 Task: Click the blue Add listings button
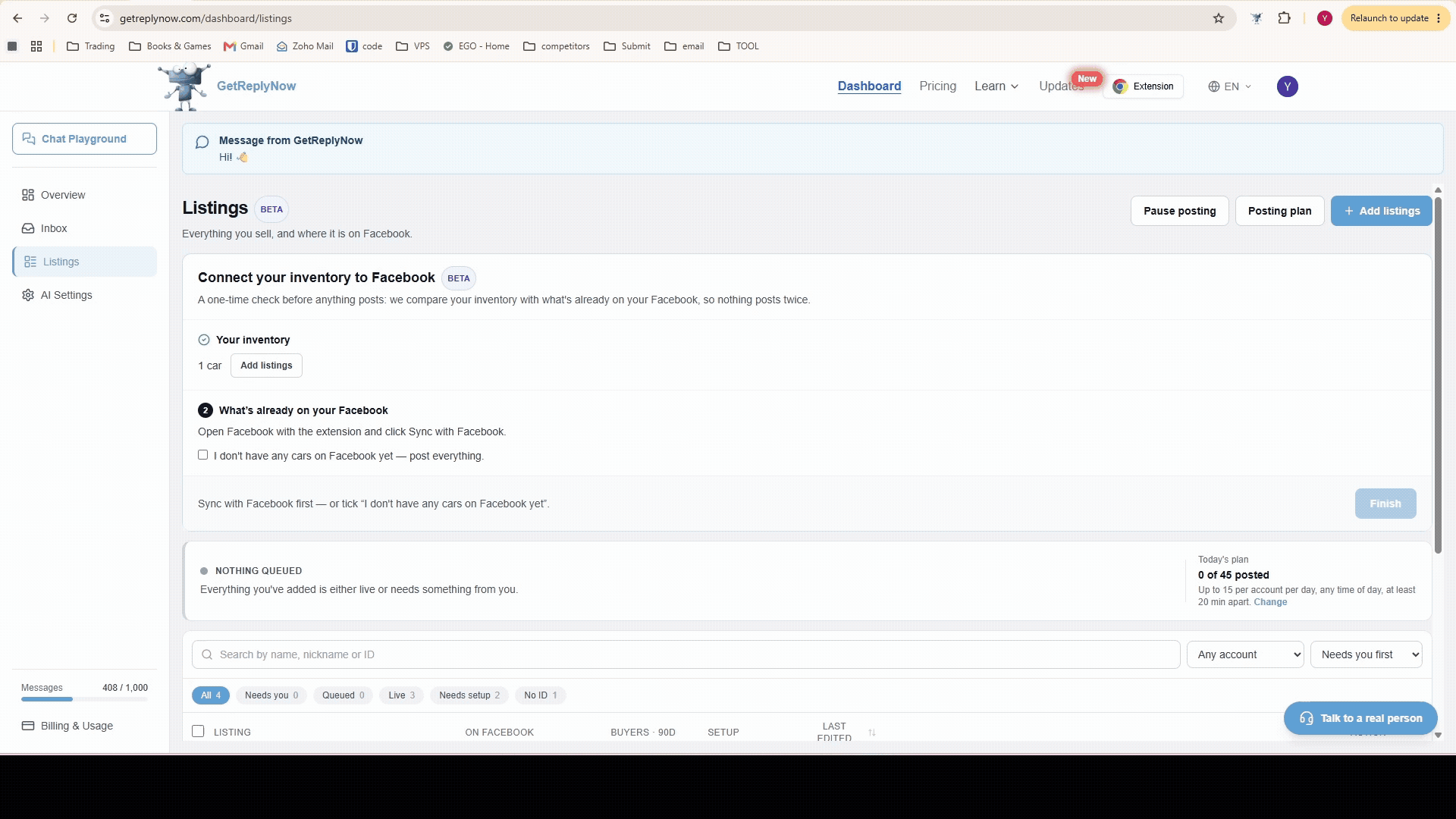[x=1381, y=211]
